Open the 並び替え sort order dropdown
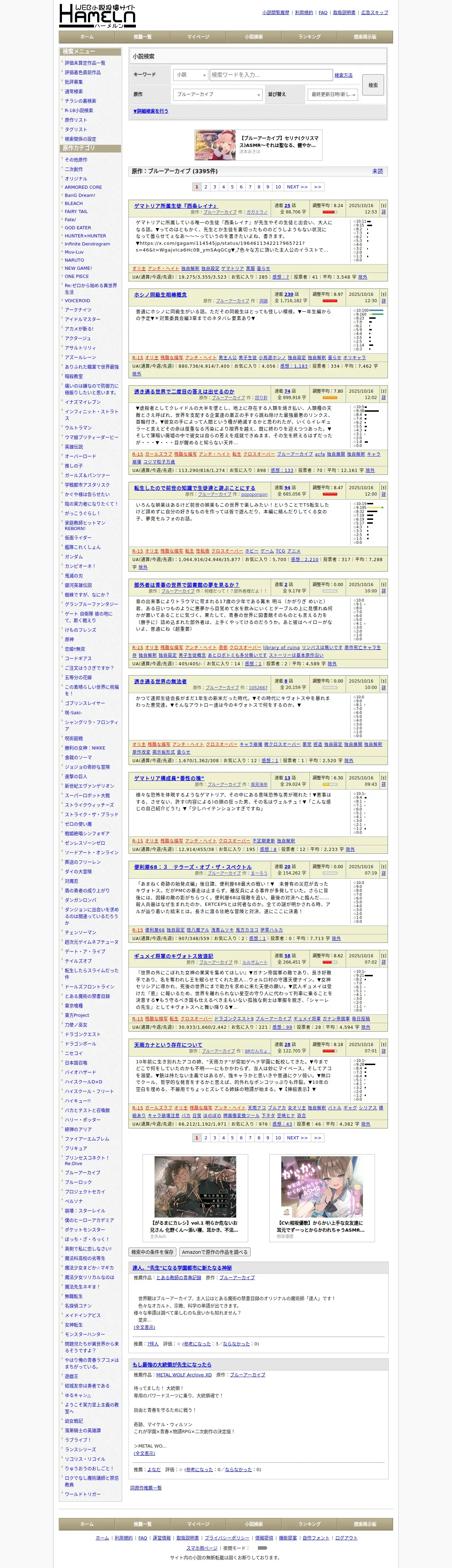The width and height of the screenshot is (452, 1568). (333, 94)
